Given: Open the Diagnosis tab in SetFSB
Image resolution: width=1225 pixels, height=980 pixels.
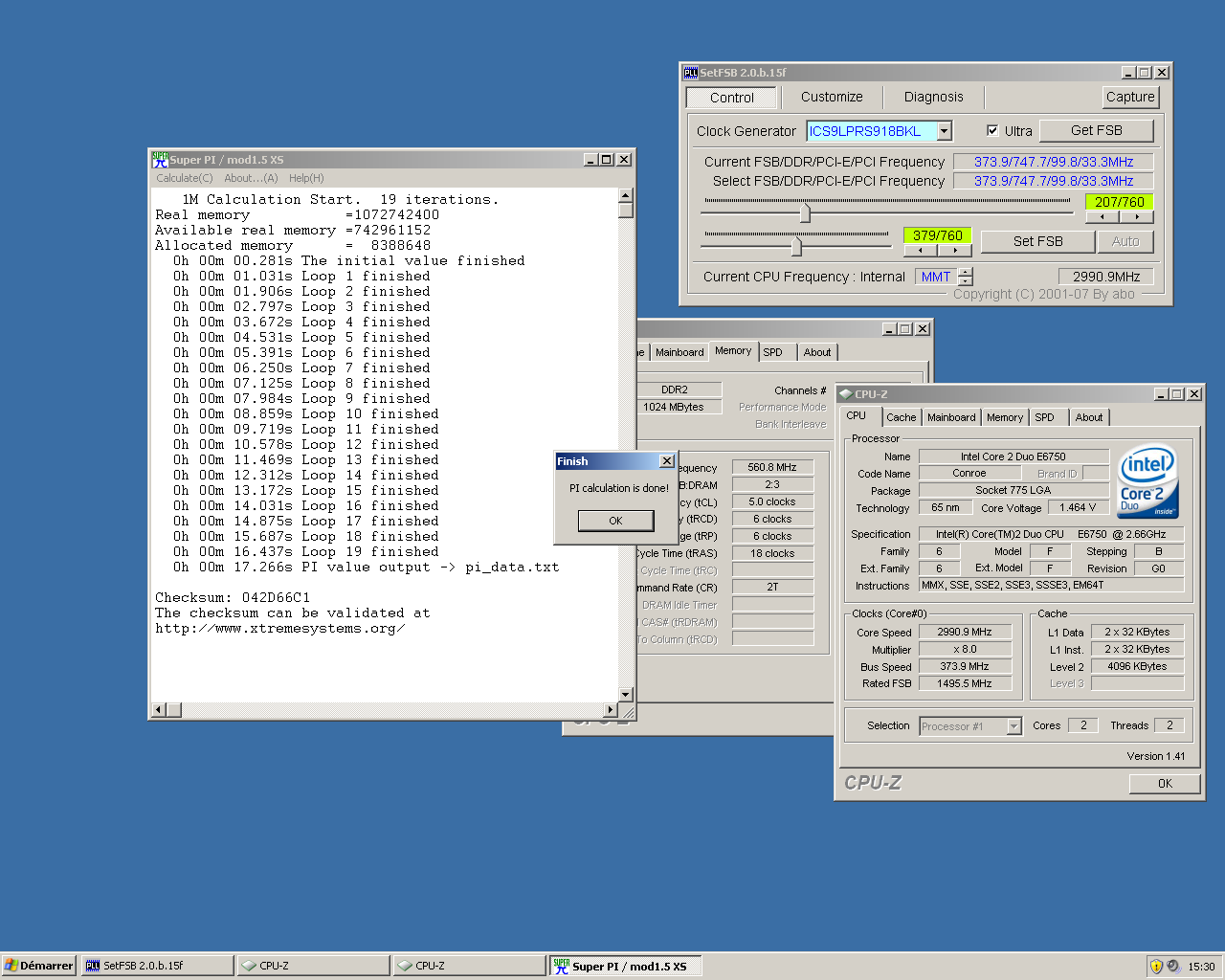Looking at the screenshot, I should pyautogui.click(x=933, y=97).
